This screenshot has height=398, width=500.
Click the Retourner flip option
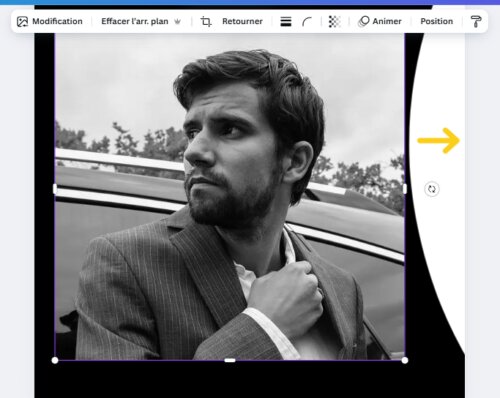[x=242, y=21]
